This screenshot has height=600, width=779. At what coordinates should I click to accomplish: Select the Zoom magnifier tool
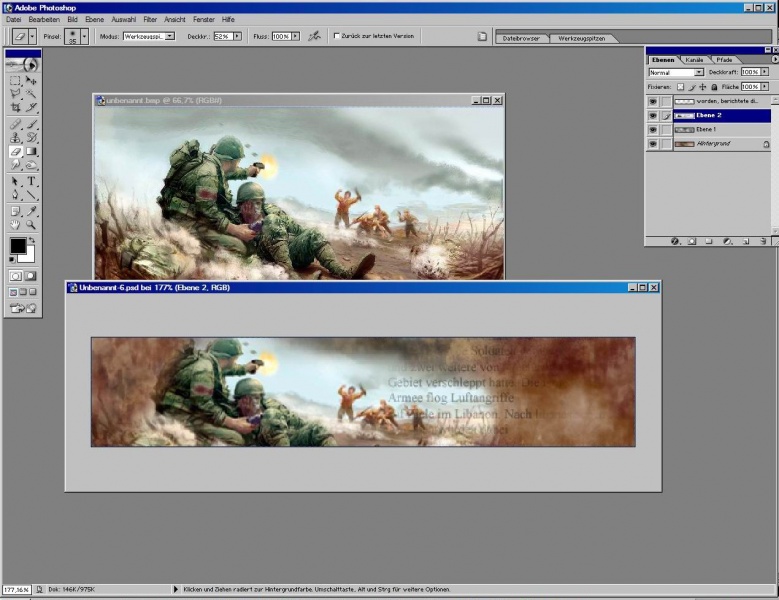click(x=31, y=226)
